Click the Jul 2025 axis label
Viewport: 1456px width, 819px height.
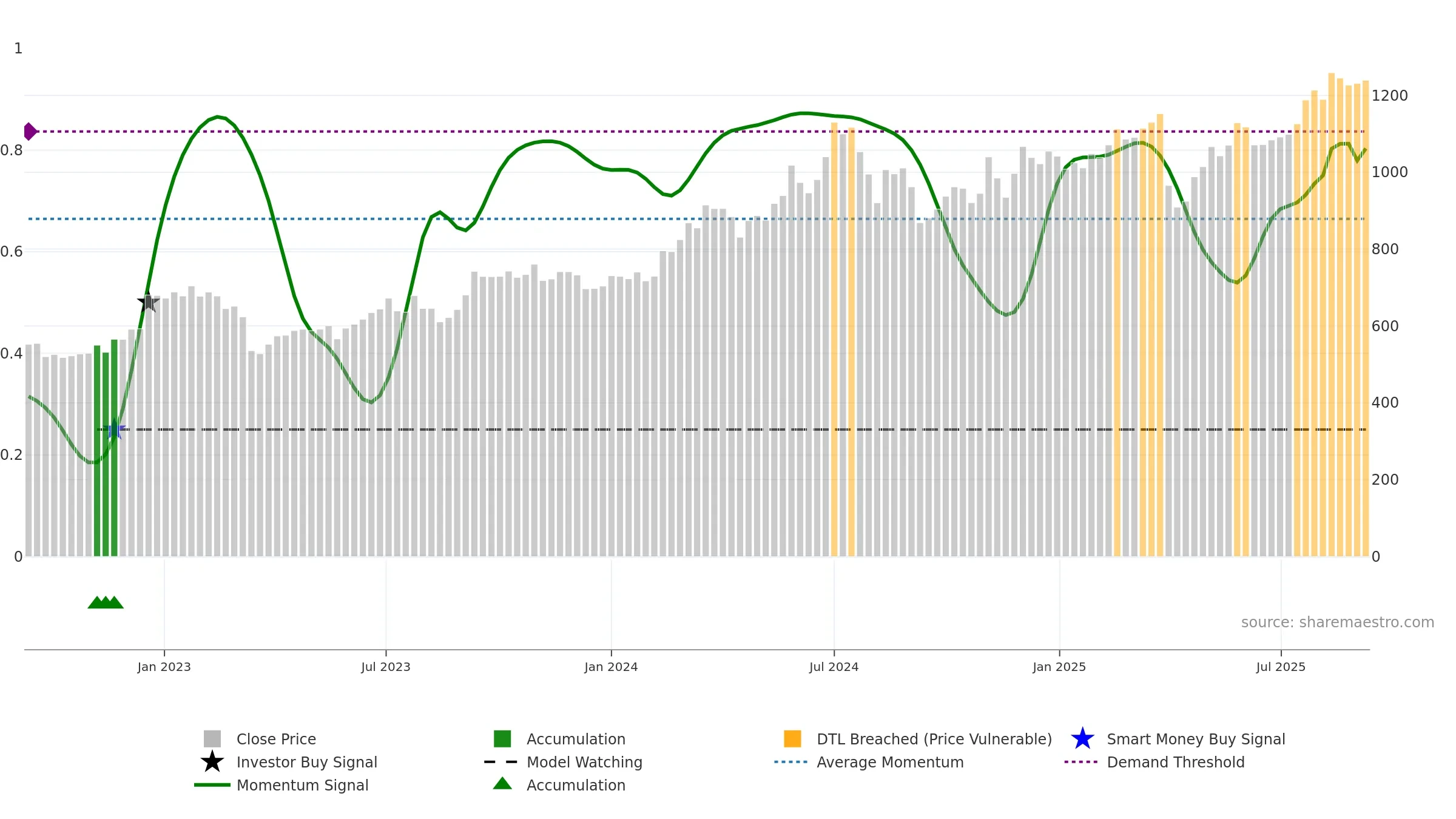tap(1281, 667)
